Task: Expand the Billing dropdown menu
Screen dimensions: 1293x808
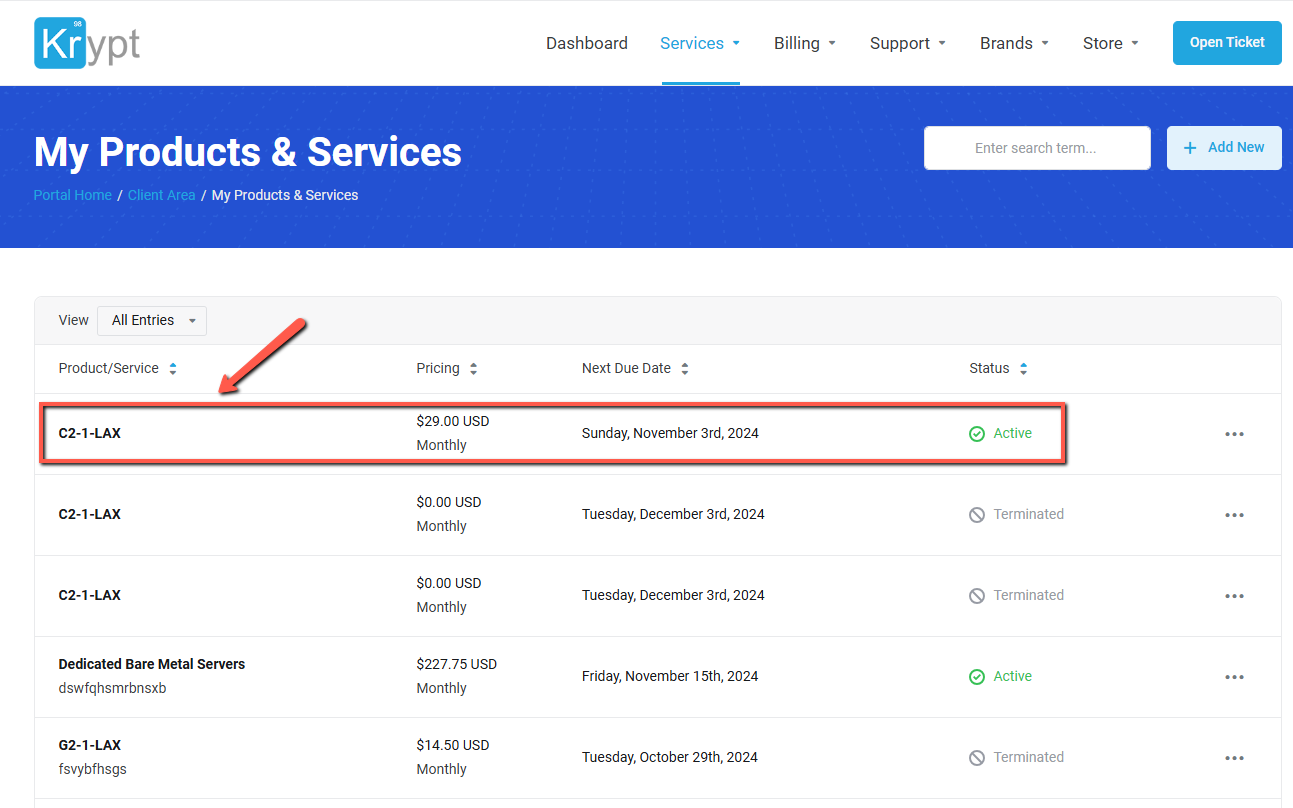Action: tap(804, 43)
